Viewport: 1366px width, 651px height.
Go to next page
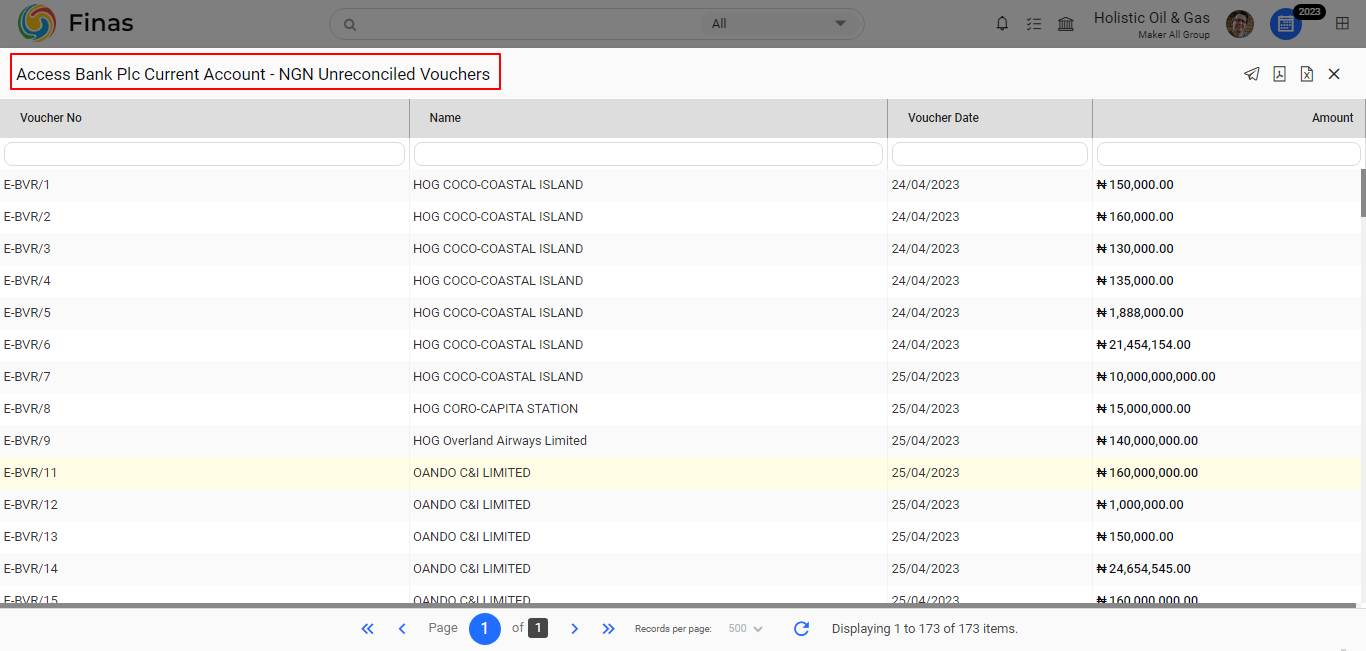point(574,629)
